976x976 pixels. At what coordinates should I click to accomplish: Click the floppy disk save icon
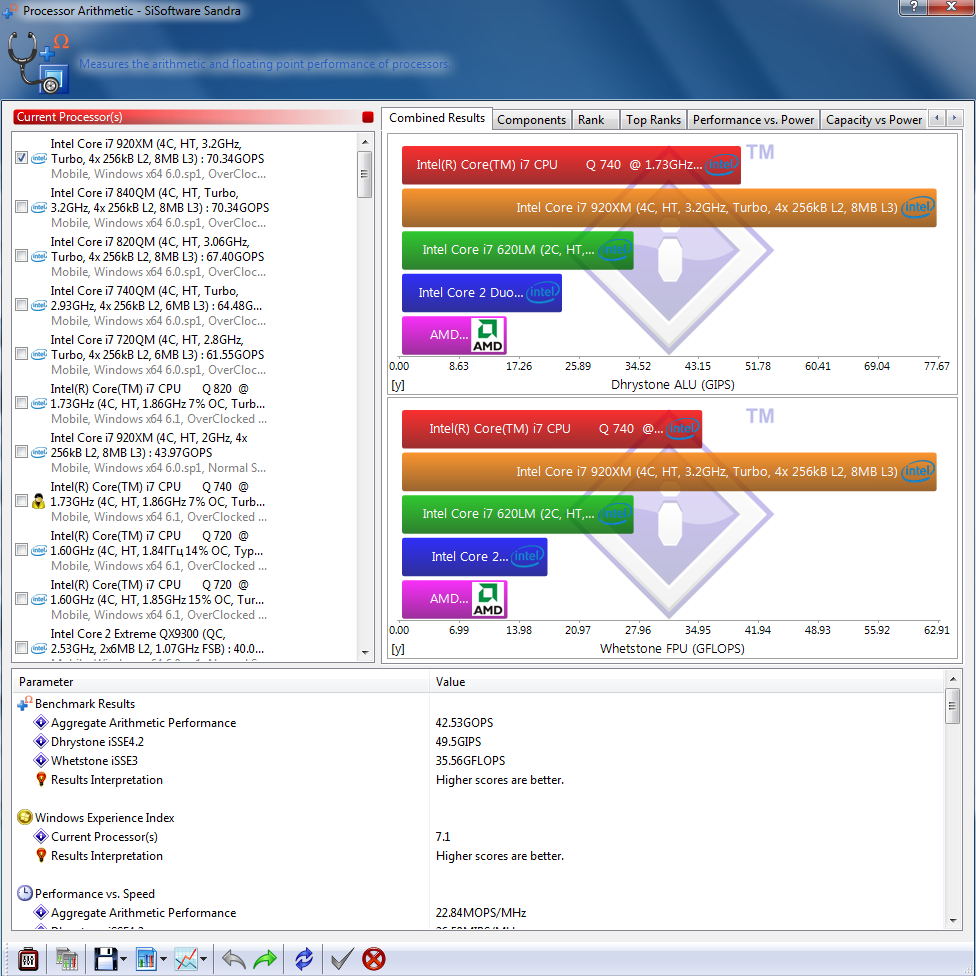tap(105, 959)
